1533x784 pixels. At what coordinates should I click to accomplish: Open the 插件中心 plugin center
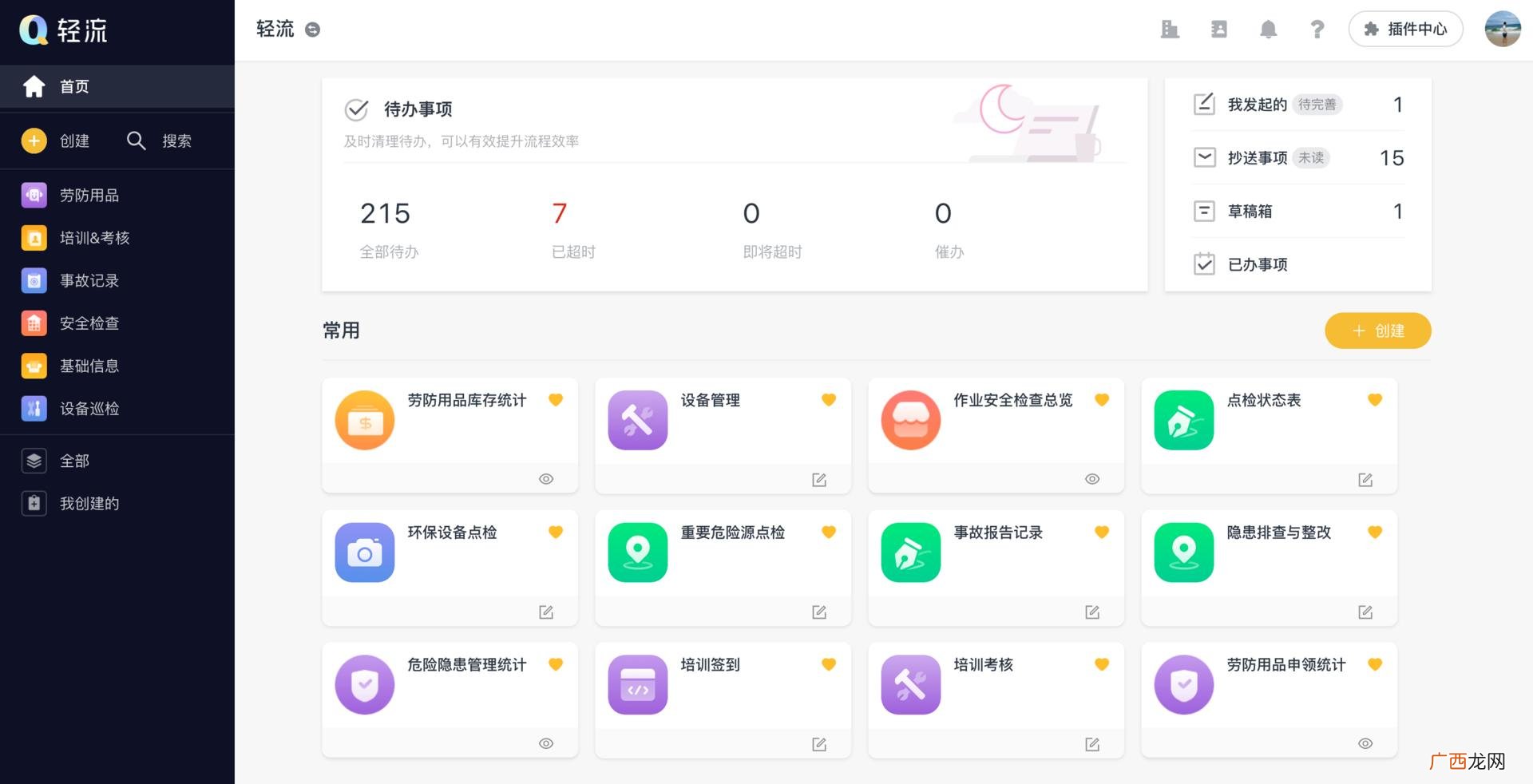pos(1405,29)
